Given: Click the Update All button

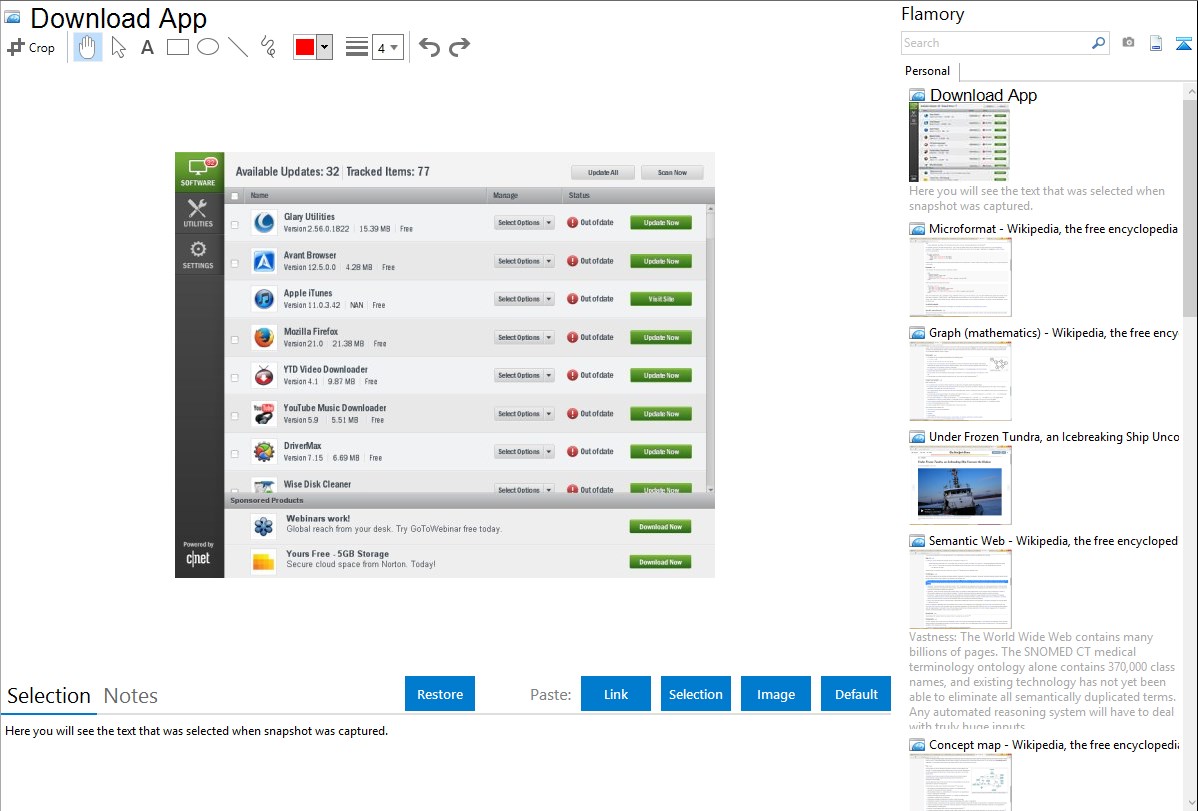Looking at the screenshot, I should (604, 173).
